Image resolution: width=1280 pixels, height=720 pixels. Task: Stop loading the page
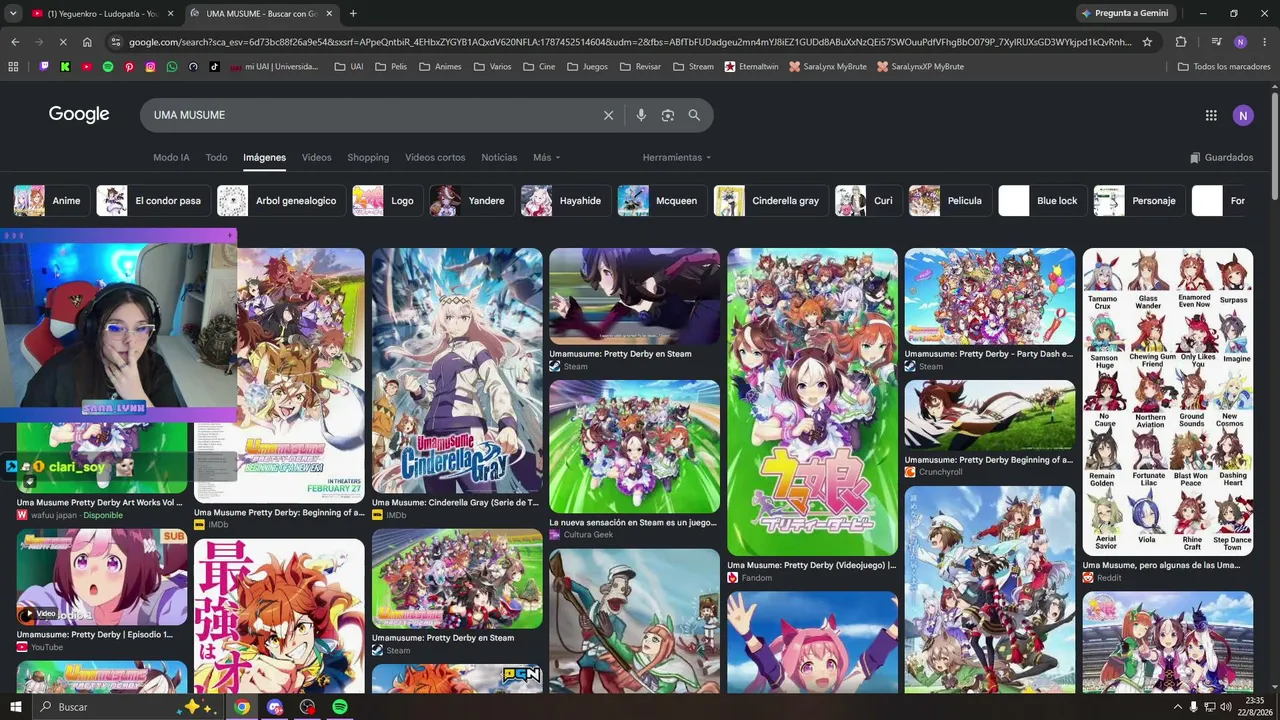(x=62, y=42)
